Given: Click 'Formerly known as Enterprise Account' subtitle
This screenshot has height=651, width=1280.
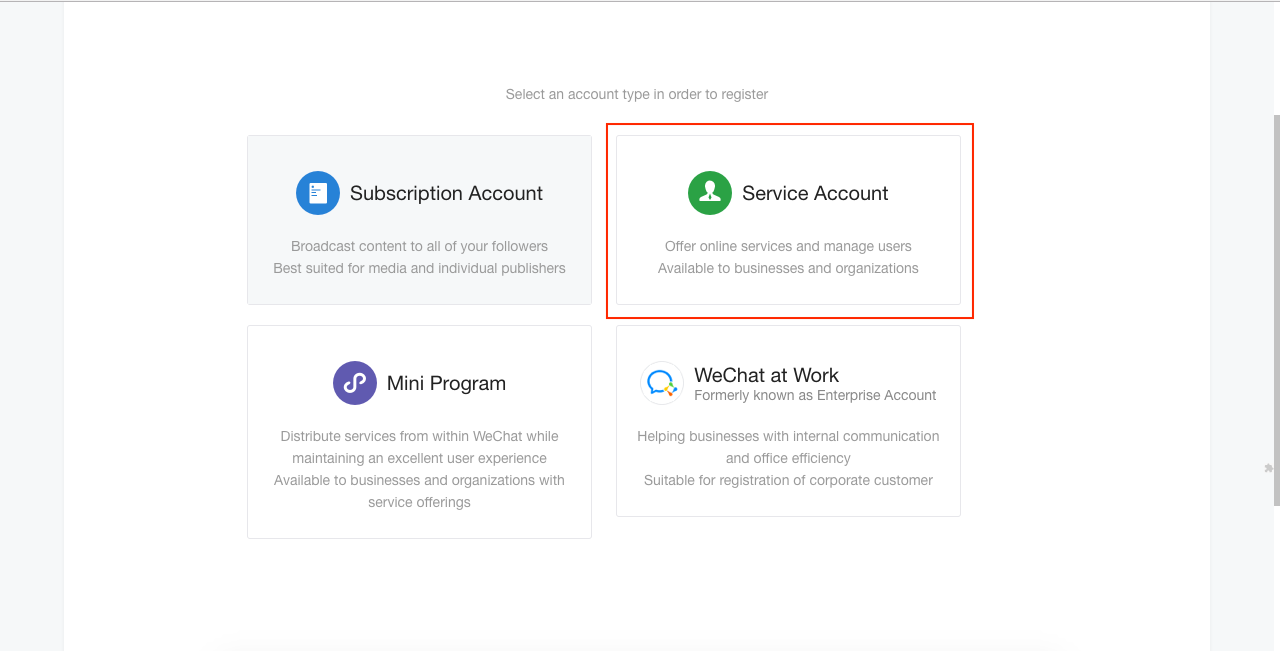Looking at the screenshot, I should [815, 395].
